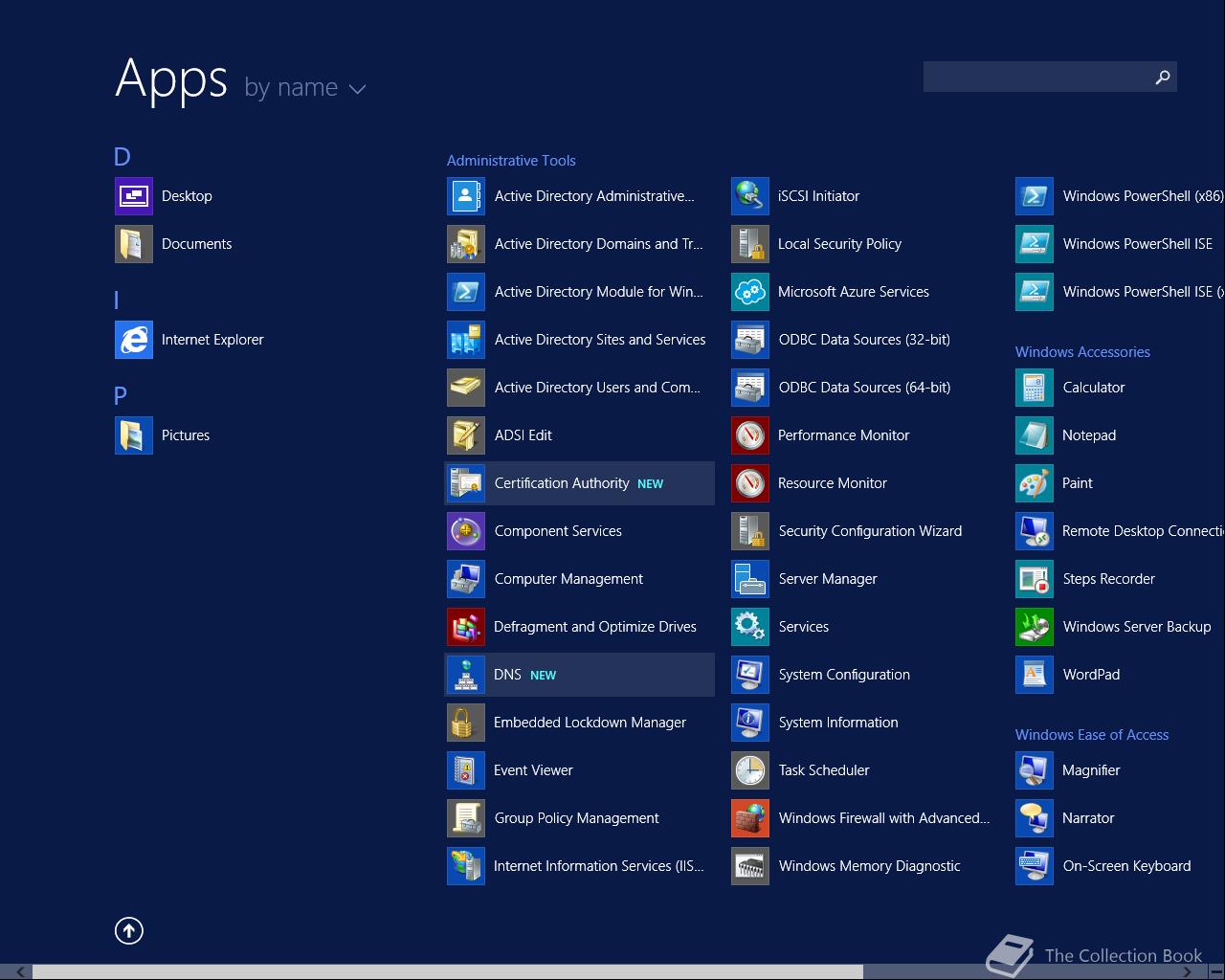The height and width of the screenshot is (980, 1225).
Task: Open Active Directory Sites and Services icon
Action: click(x=466, y=340)
